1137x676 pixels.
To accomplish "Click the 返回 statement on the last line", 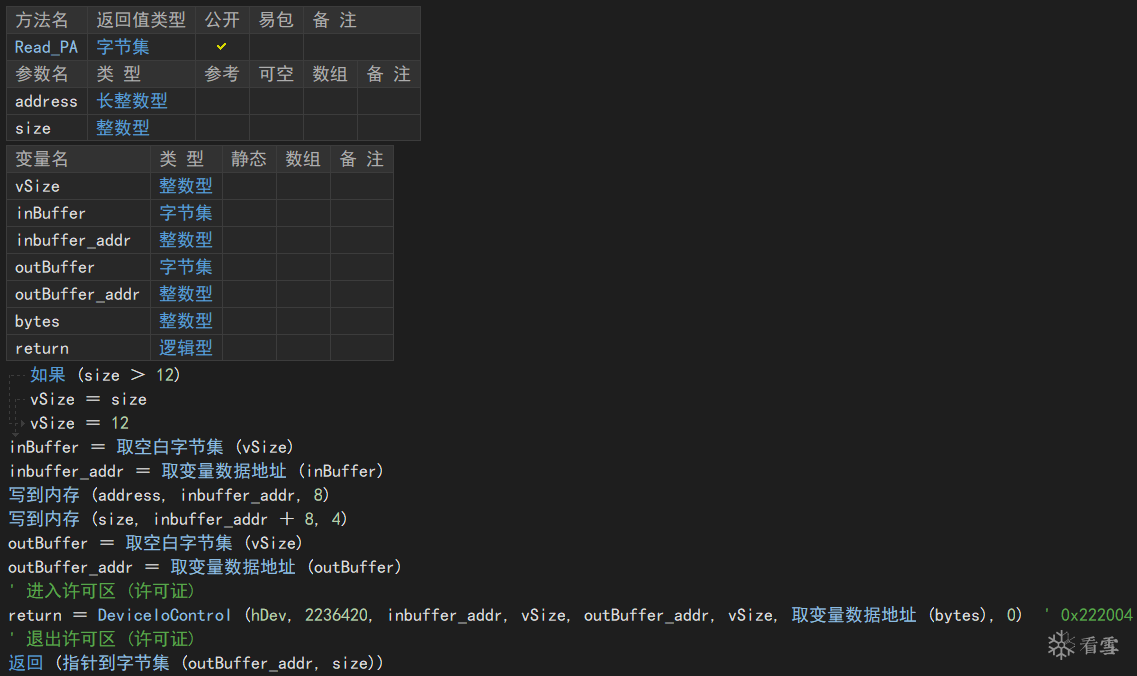I will [26, 663].
